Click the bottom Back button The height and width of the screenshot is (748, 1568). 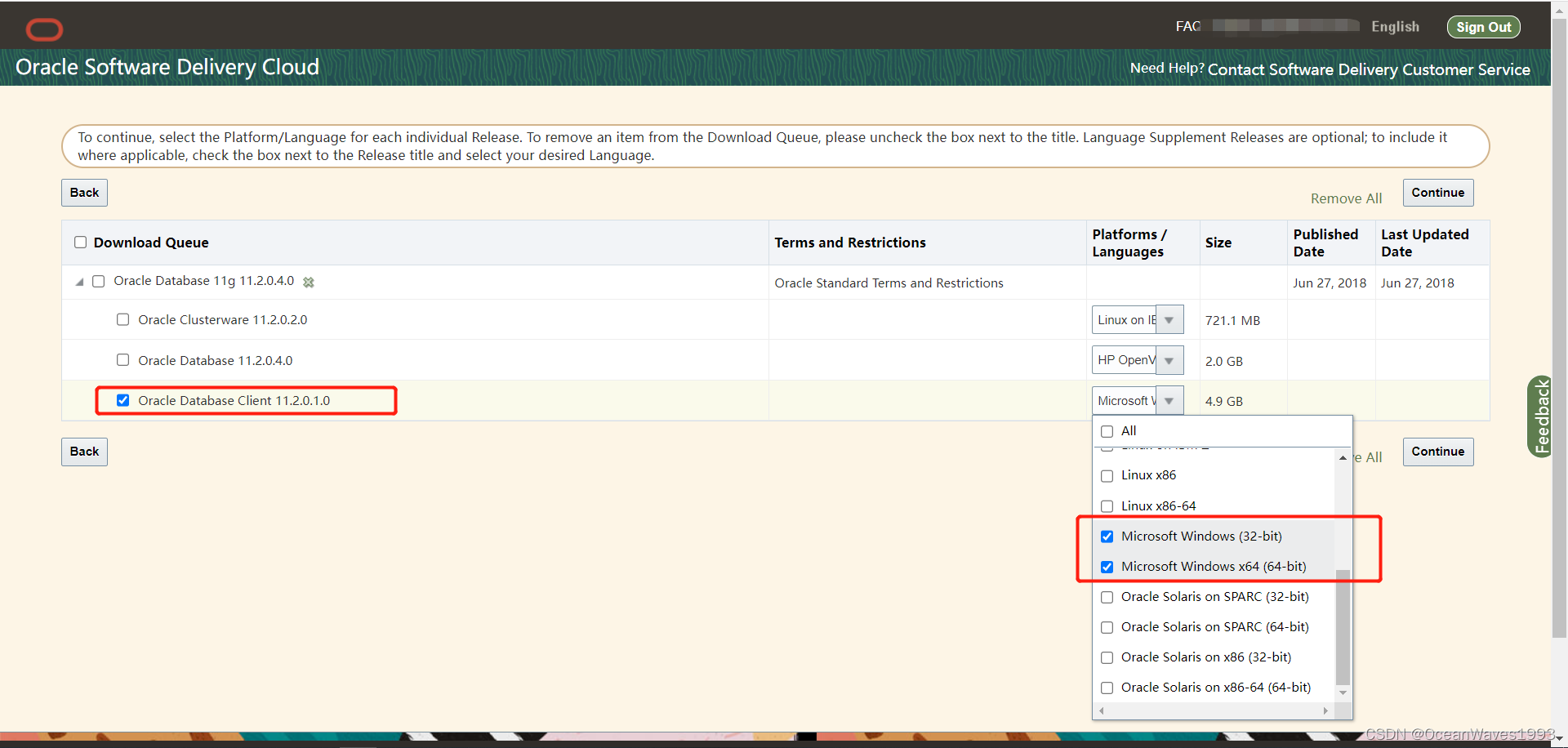click(x=84, y=452)
